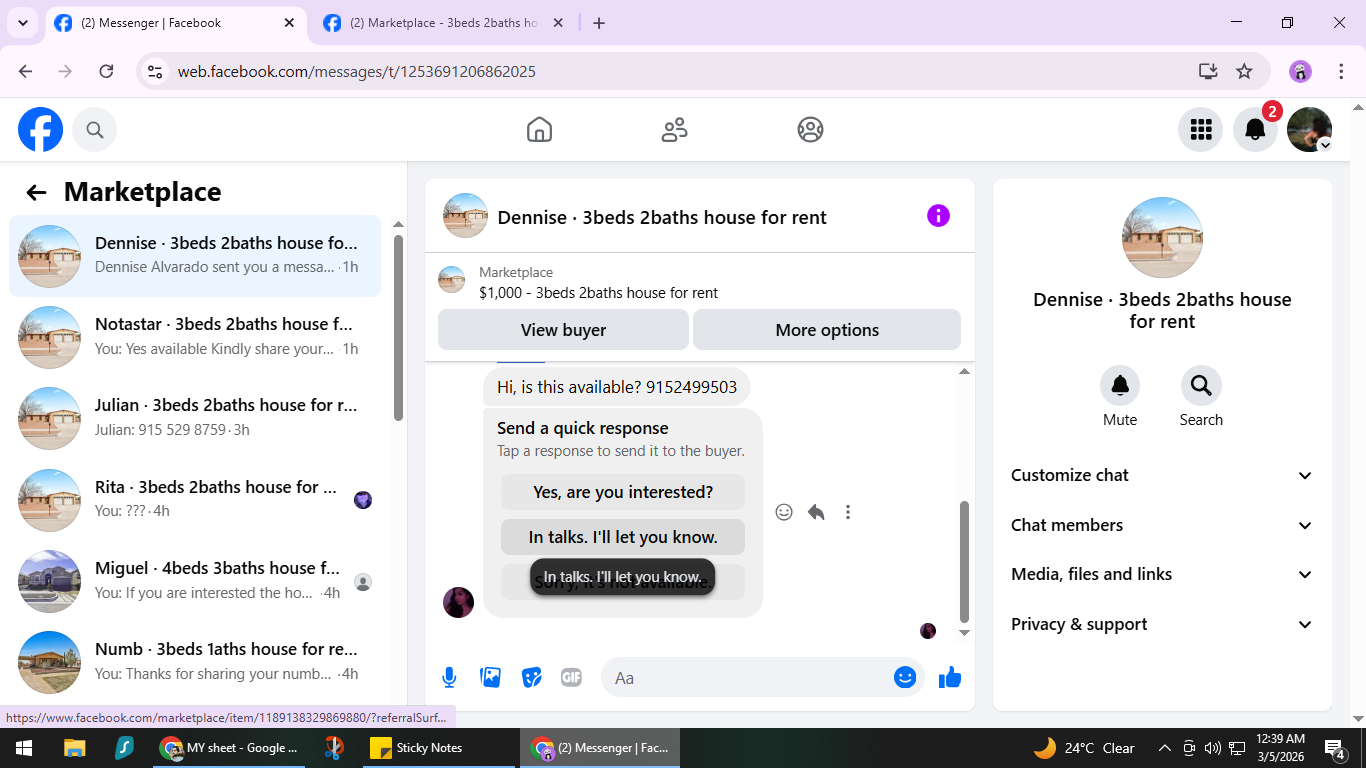1366x768 pixels.
Task: Open the Groups icon in top navigation
Action: pos(810,130)
